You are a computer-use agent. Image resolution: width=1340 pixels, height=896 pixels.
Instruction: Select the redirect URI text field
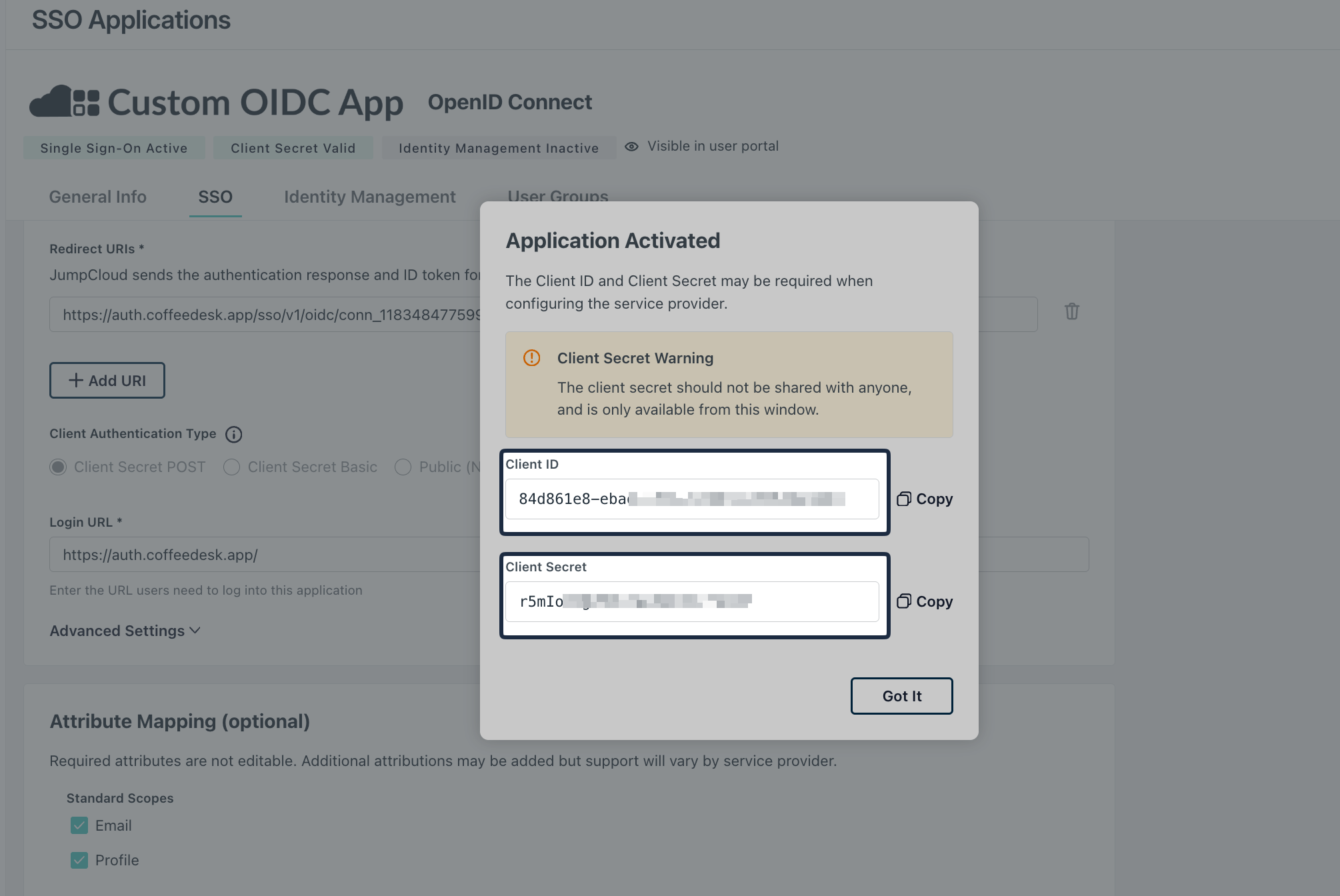pyautogui.click(x=267, y=314)
